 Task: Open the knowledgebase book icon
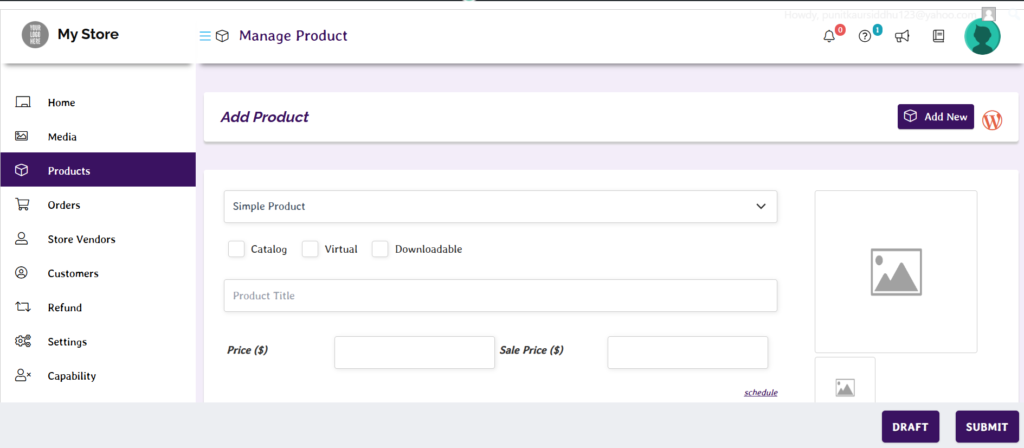tap(938, 37)
